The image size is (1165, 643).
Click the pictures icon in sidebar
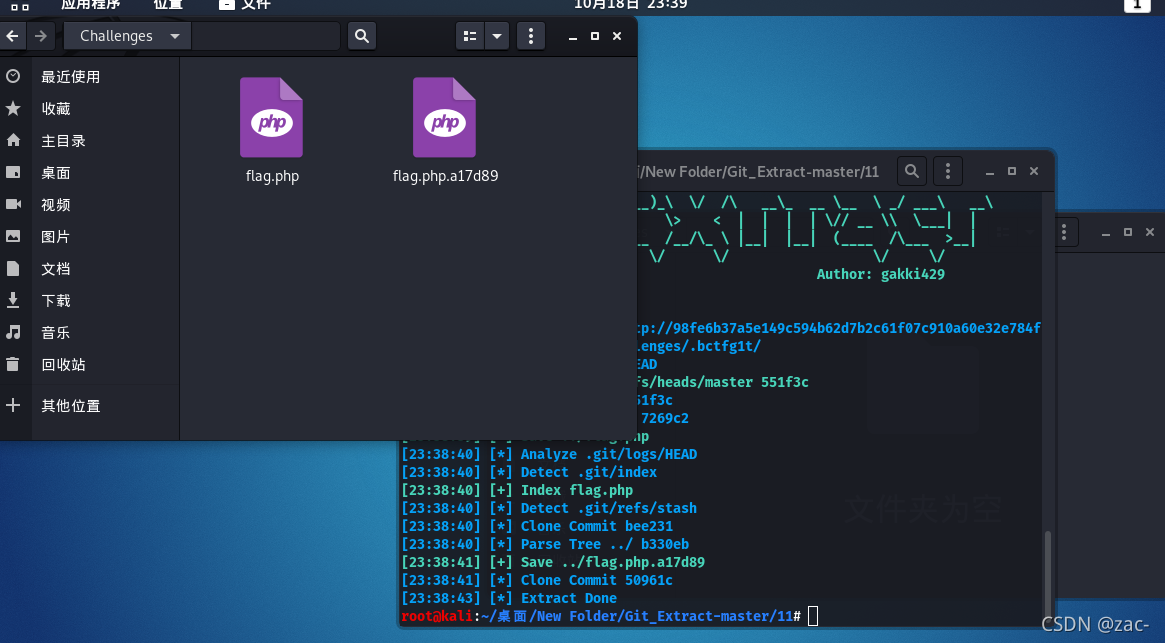(13, 236)
